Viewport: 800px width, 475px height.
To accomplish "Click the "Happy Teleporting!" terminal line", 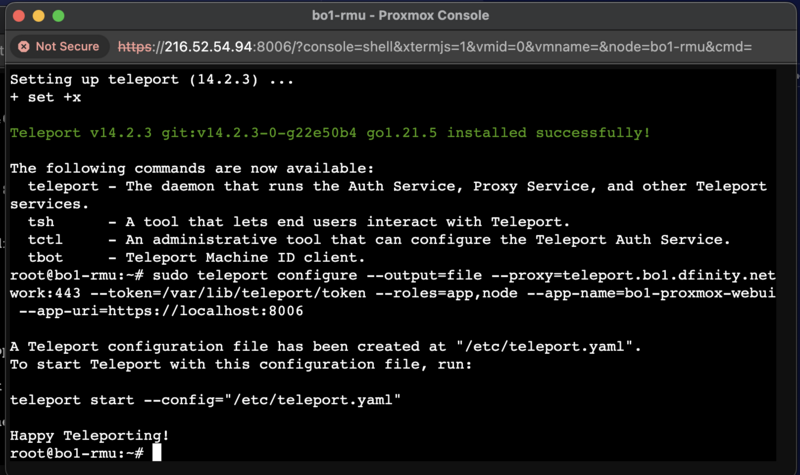I will pos(89,436).
